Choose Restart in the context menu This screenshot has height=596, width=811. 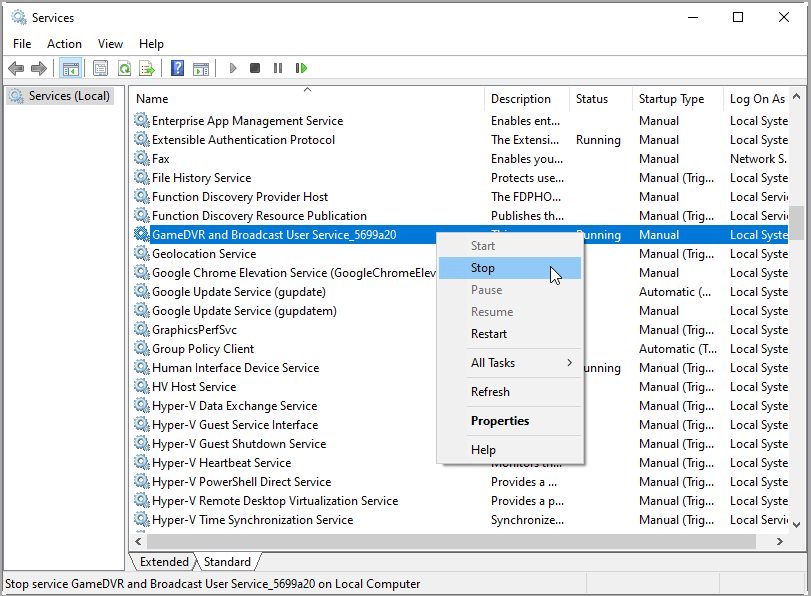click(x=509, y=334)
